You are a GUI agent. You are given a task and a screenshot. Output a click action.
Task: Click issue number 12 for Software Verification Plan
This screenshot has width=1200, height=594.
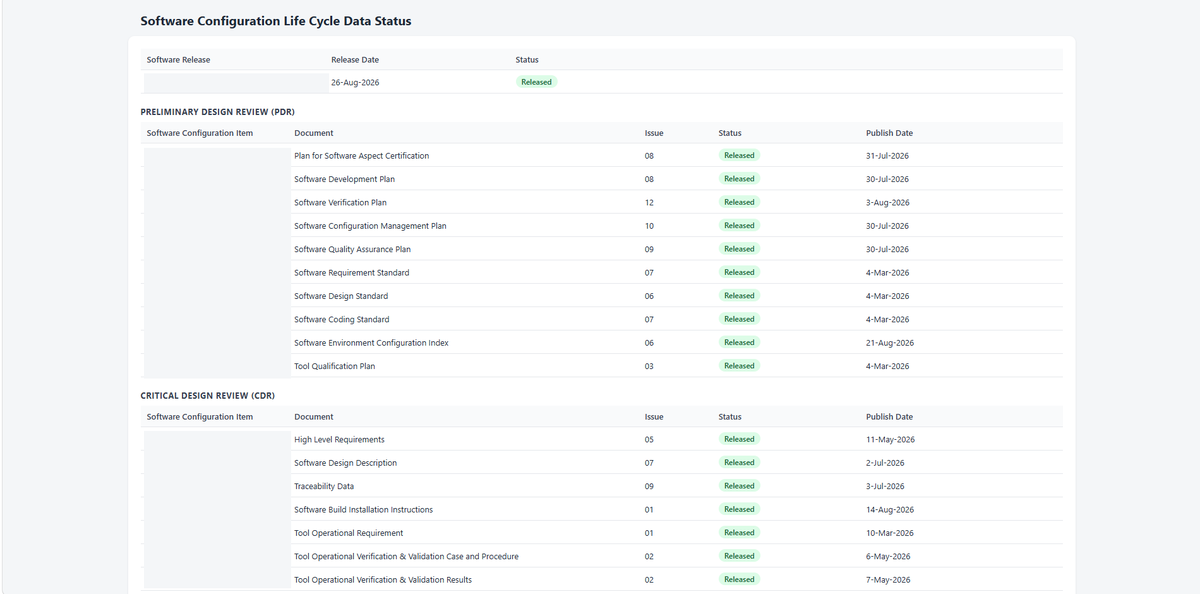tap(649, 202)
